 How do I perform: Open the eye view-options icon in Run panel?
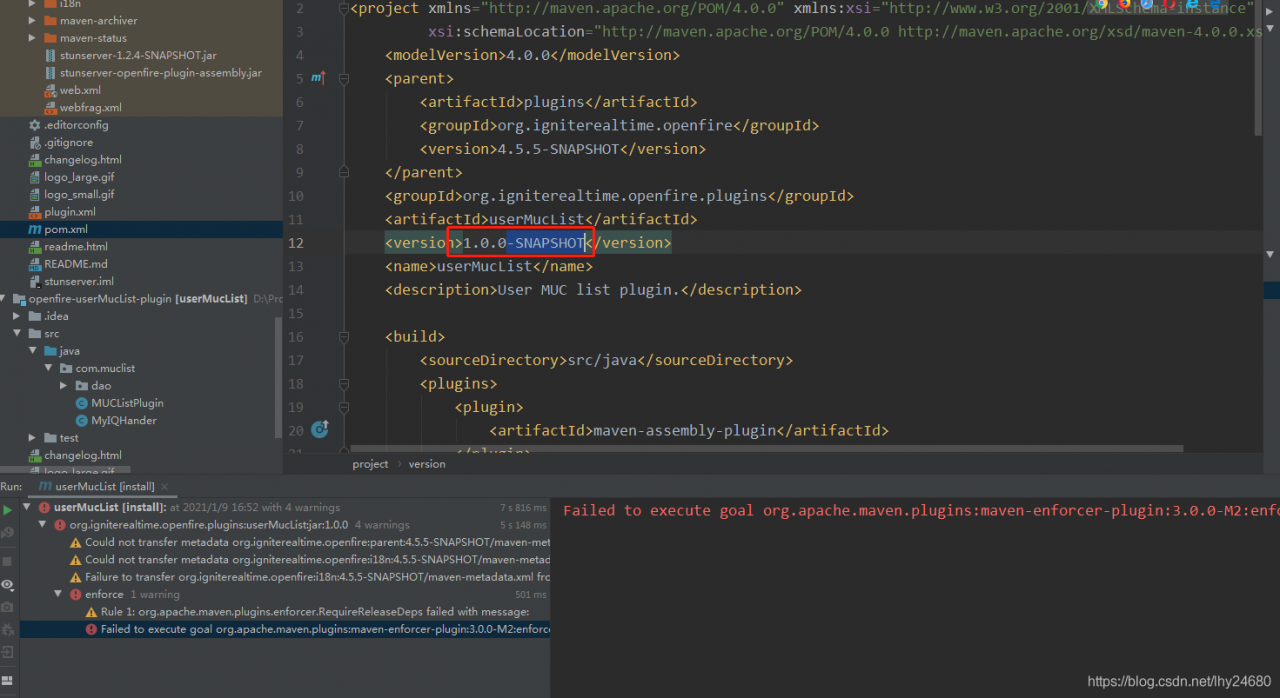pos(8,584)
